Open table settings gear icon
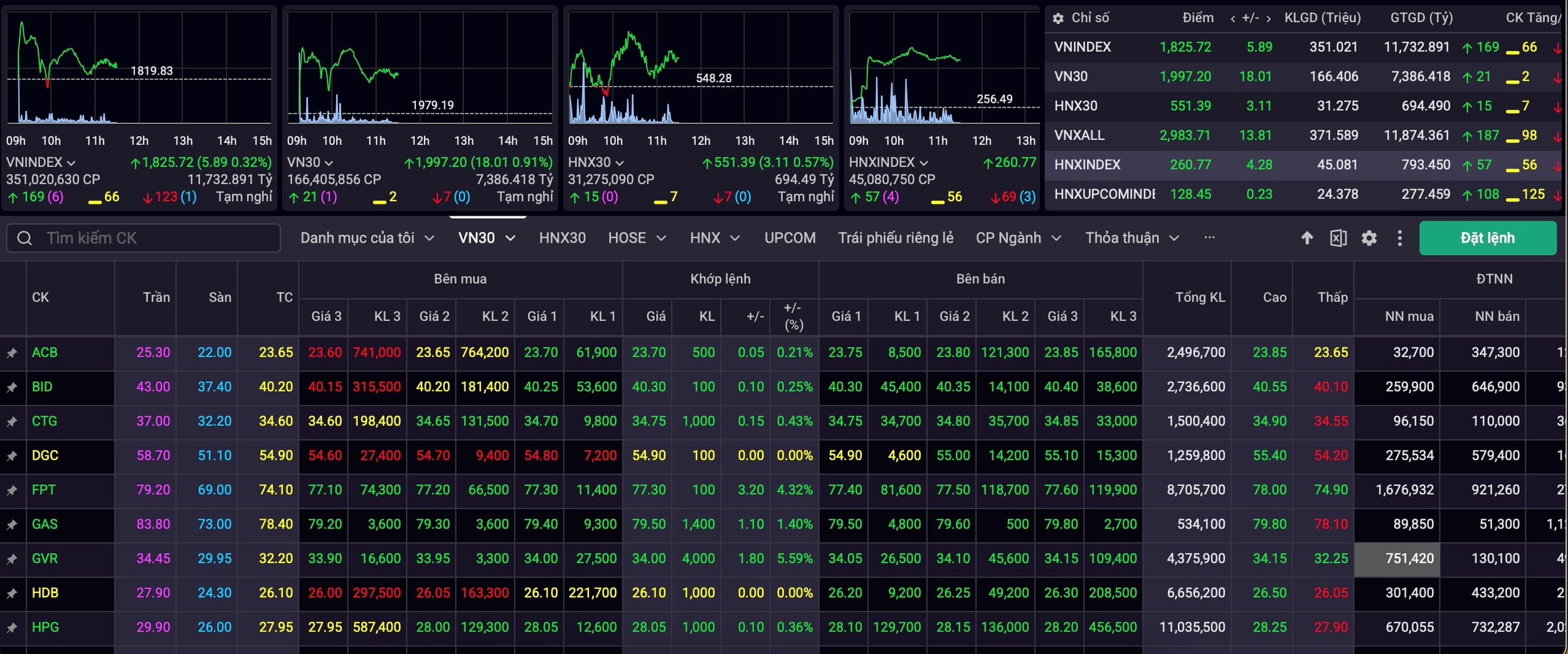The image size is (1568, 654). [x=1369, y=238]
